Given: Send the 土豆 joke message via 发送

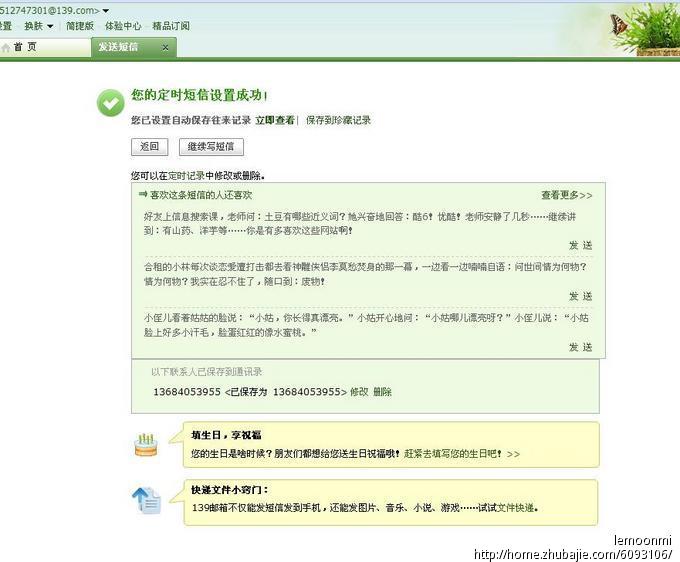Looking at the screenshot, I should [581, 245].
